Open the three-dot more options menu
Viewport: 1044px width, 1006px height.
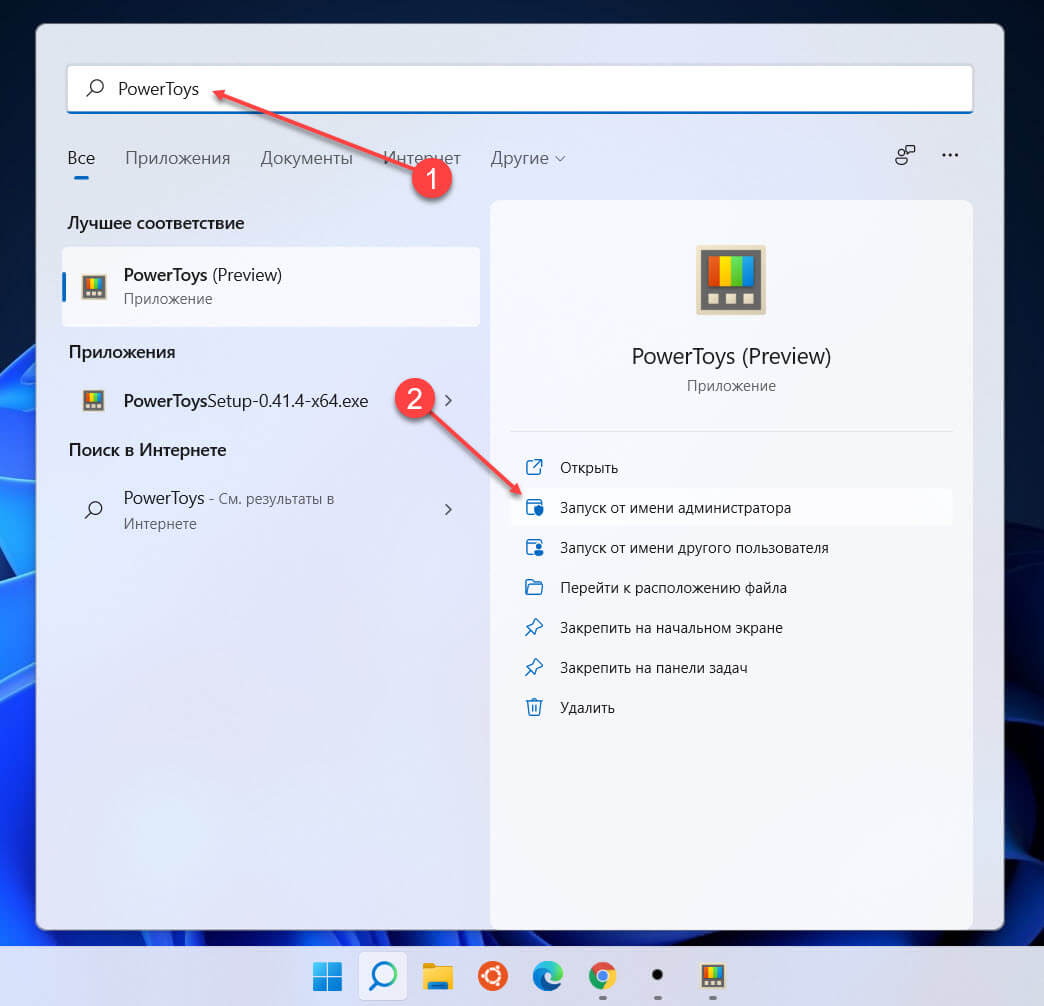point(950,155)
